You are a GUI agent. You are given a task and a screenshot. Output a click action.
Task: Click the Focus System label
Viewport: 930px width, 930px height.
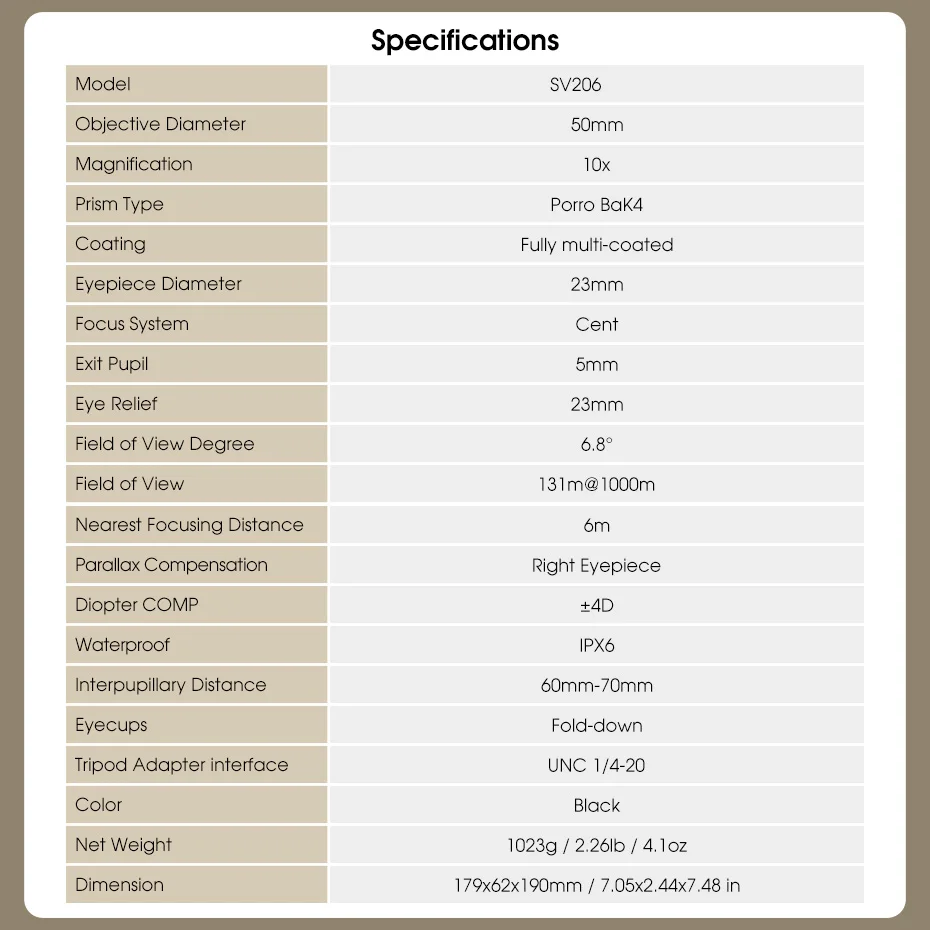point(132,324)
